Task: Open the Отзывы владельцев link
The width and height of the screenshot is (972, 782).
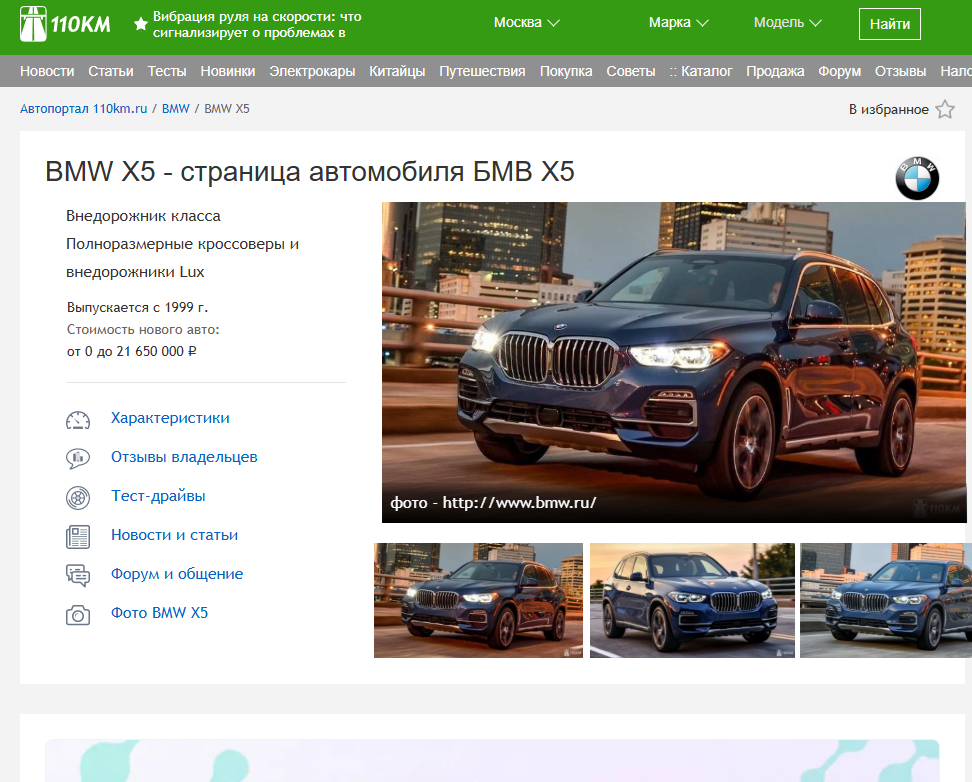Action: coord(184,457)
